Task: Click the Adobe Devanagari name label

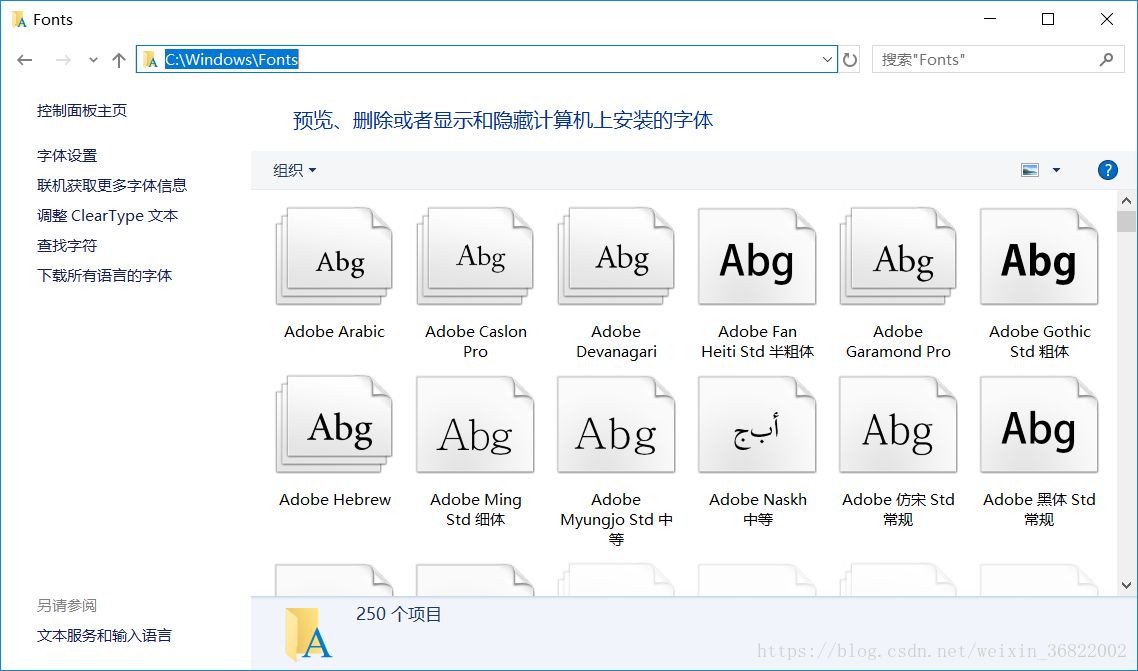Action: point(616,342)
